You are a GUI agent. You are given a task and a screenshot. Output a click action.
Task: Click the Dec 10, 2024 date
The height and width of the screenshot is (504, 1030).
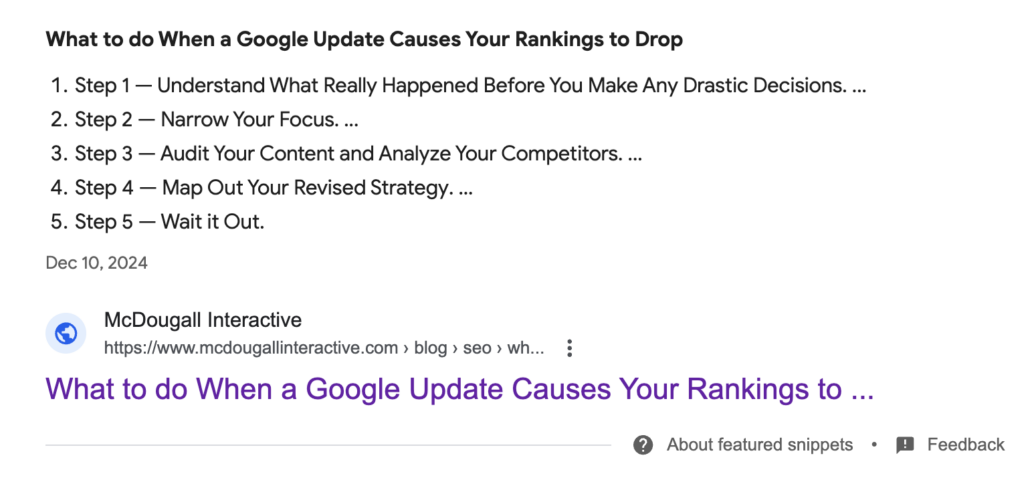tap(96, 263)
